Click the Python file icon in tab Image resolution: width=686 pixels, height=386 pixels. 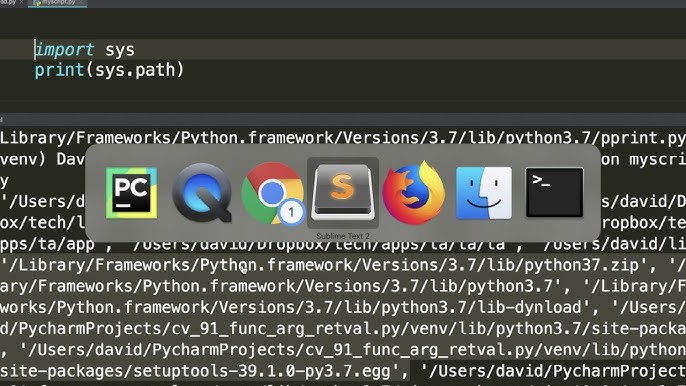[x=38, y=3]
